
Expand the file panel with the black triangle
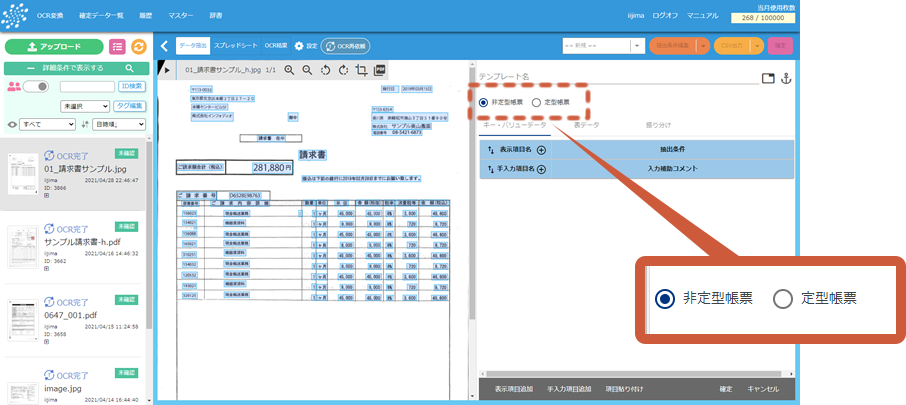coord(167,70)
